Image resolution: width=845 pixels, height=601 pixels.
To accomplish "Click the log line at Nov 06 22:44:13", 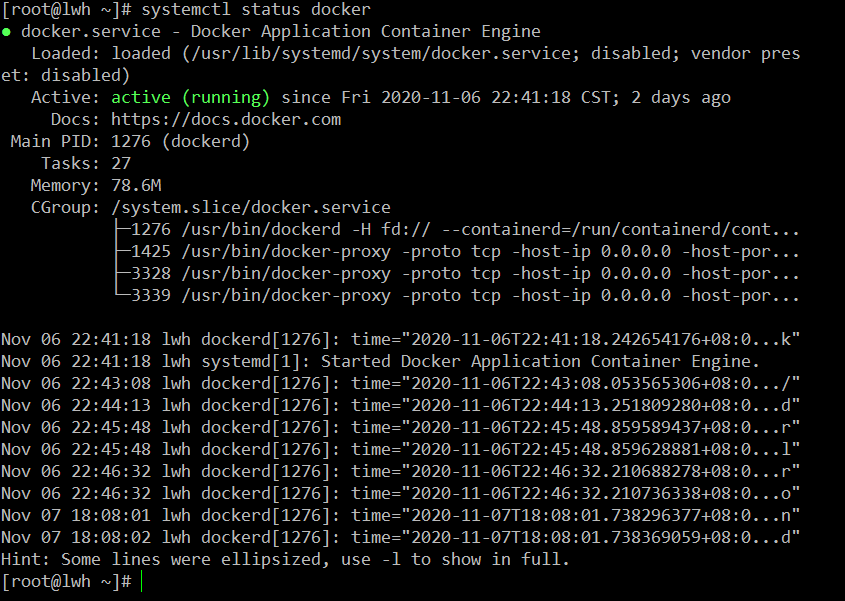I will [400, 405].
